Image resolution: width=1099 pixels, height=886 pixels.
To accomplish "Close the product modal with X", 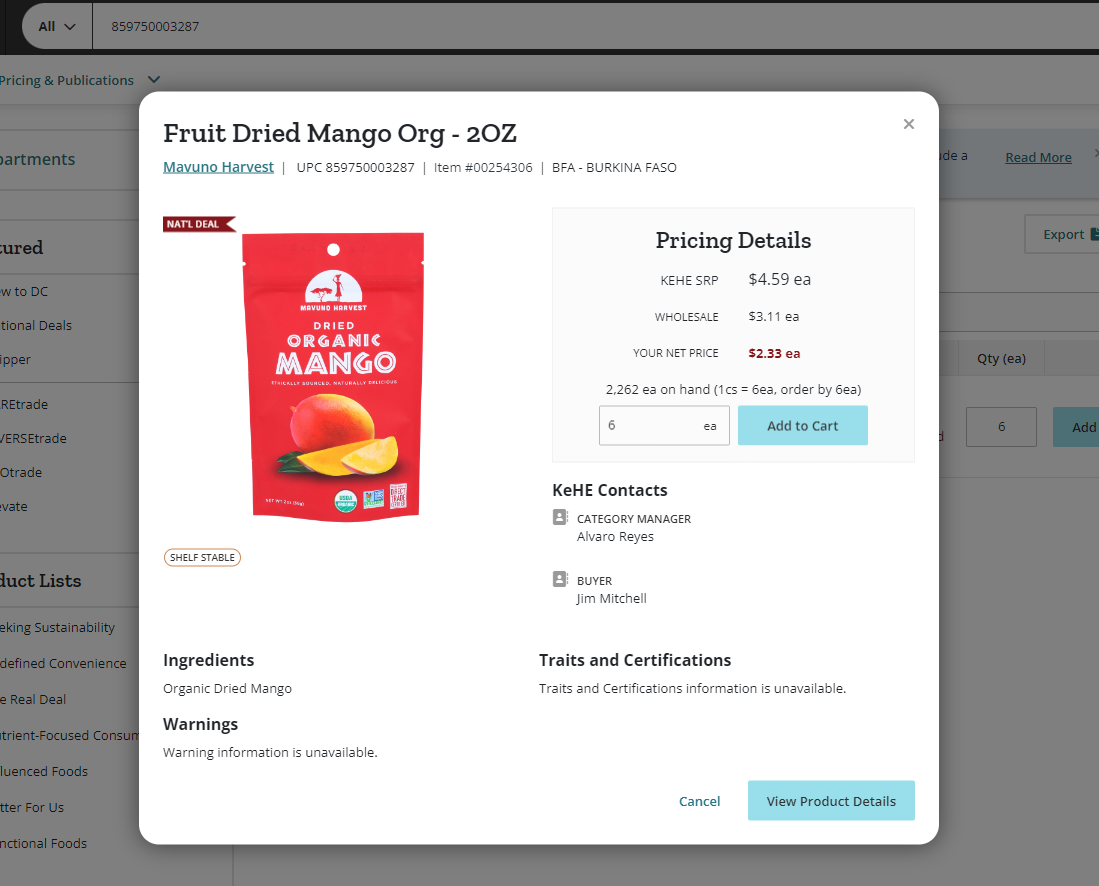I will point(908,124).
